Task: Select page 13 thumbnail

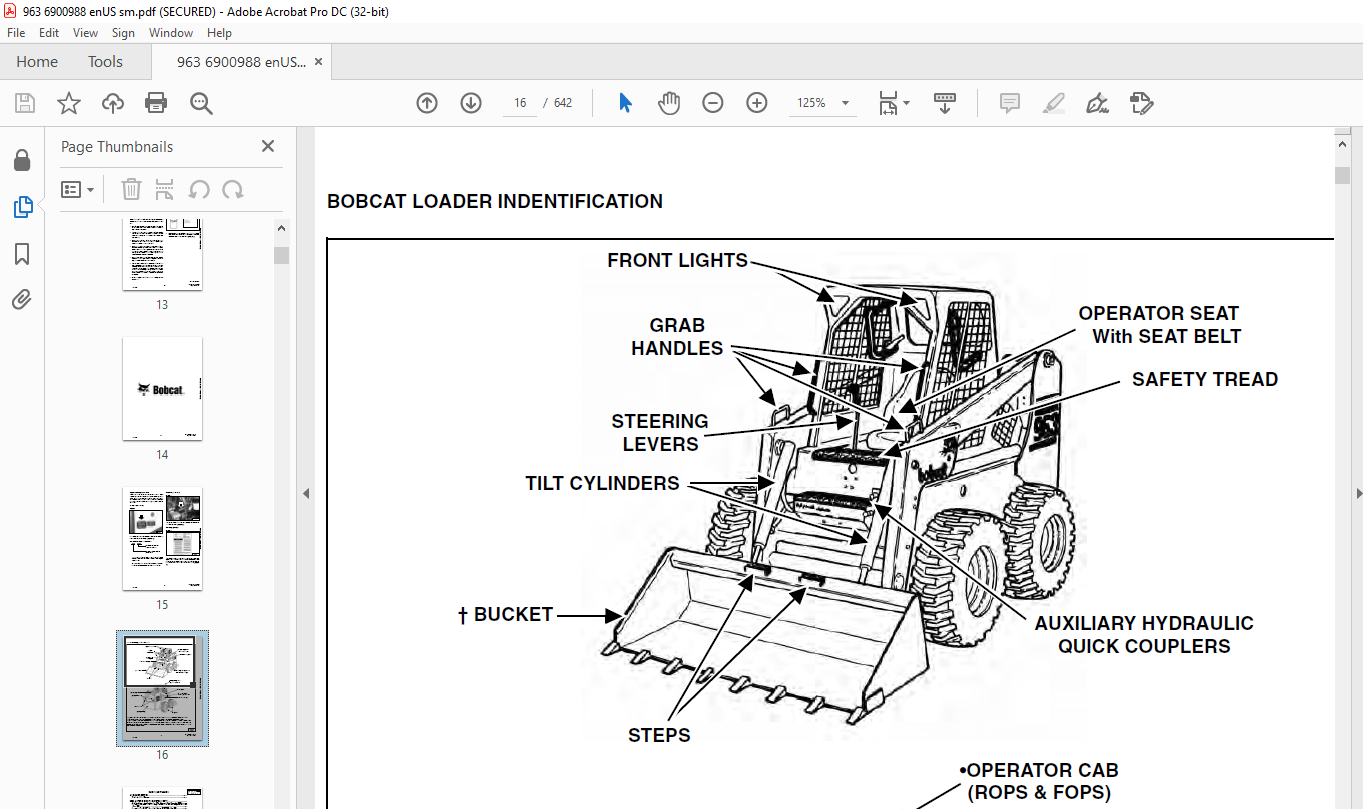Action: click(x=162, y=255)
